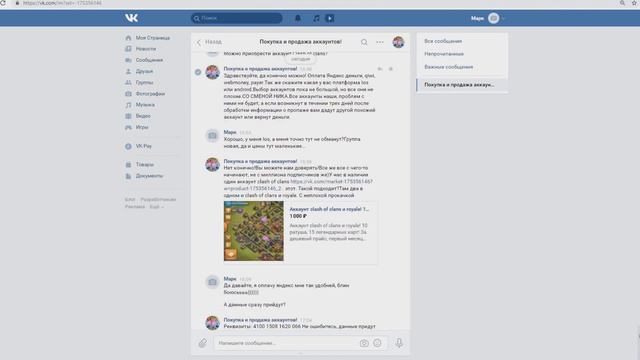Click the Друзья person icon
This screenshot has height=360, width=640.
pos(128,71)
